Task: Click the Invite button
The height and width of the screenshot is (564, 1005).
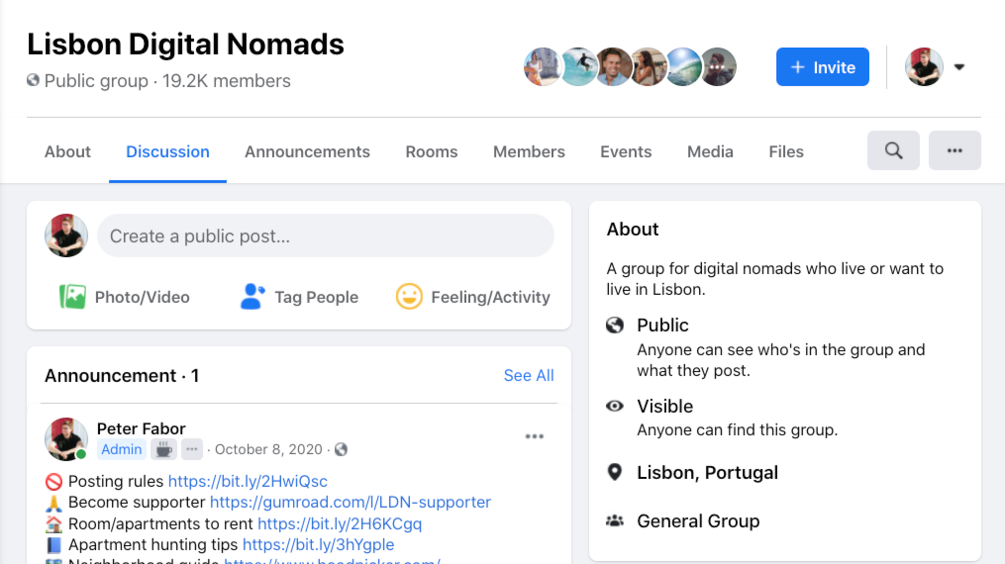Action: coord(822,67)
